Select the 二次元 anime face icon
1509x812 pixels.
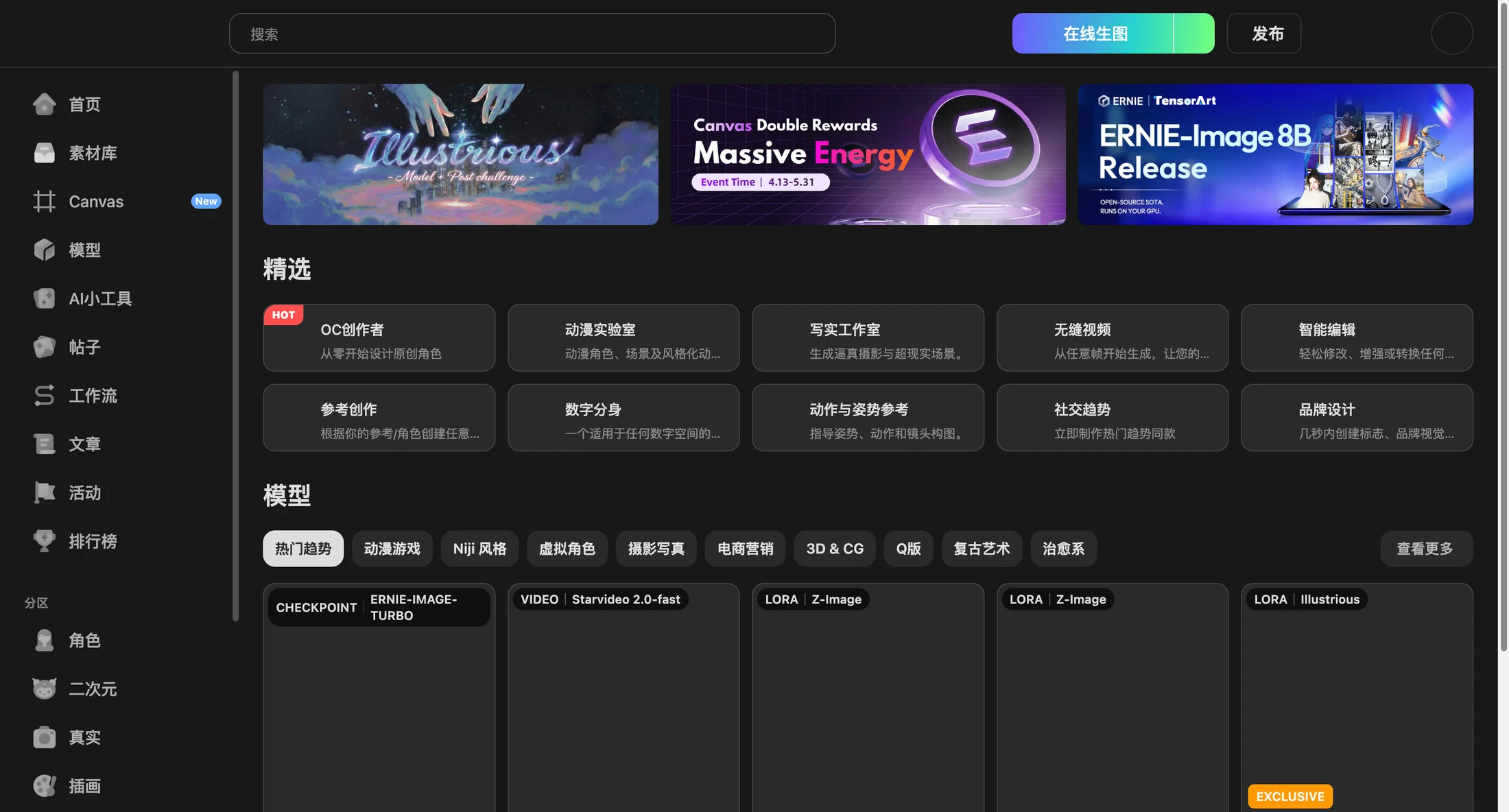(x=45, y=689)
